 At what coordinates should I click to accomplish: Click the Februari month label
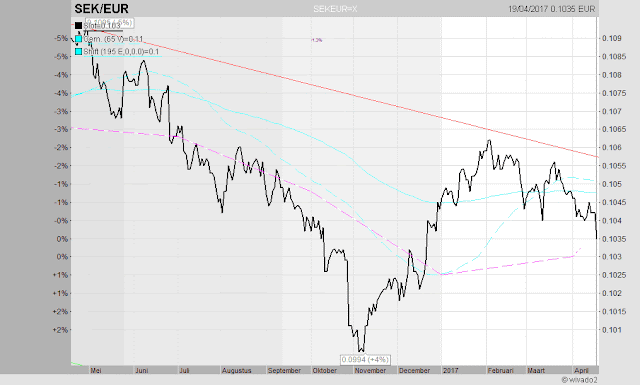tap(501, 370)
